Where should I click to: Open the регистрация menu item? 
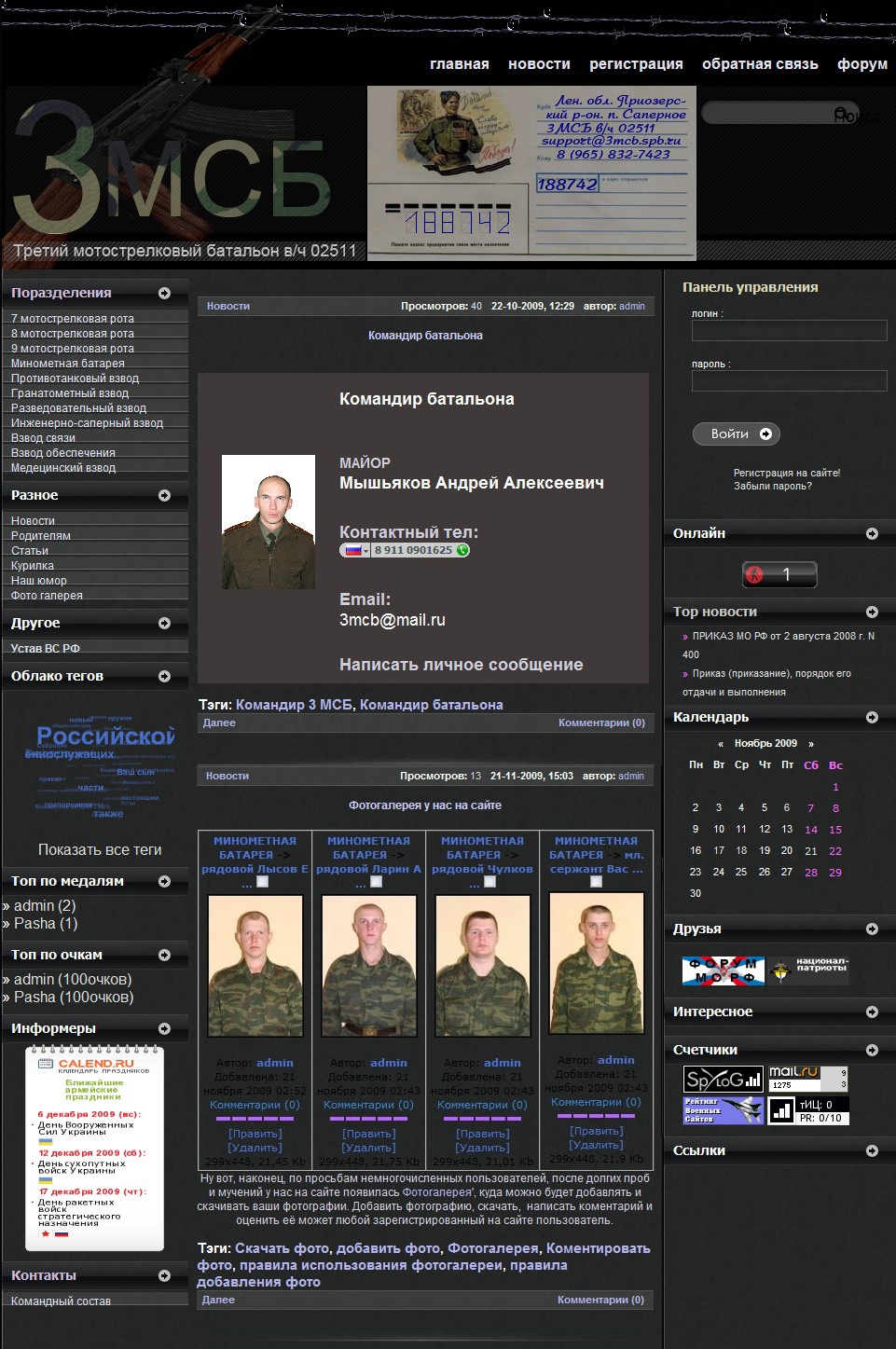[636, 64]
